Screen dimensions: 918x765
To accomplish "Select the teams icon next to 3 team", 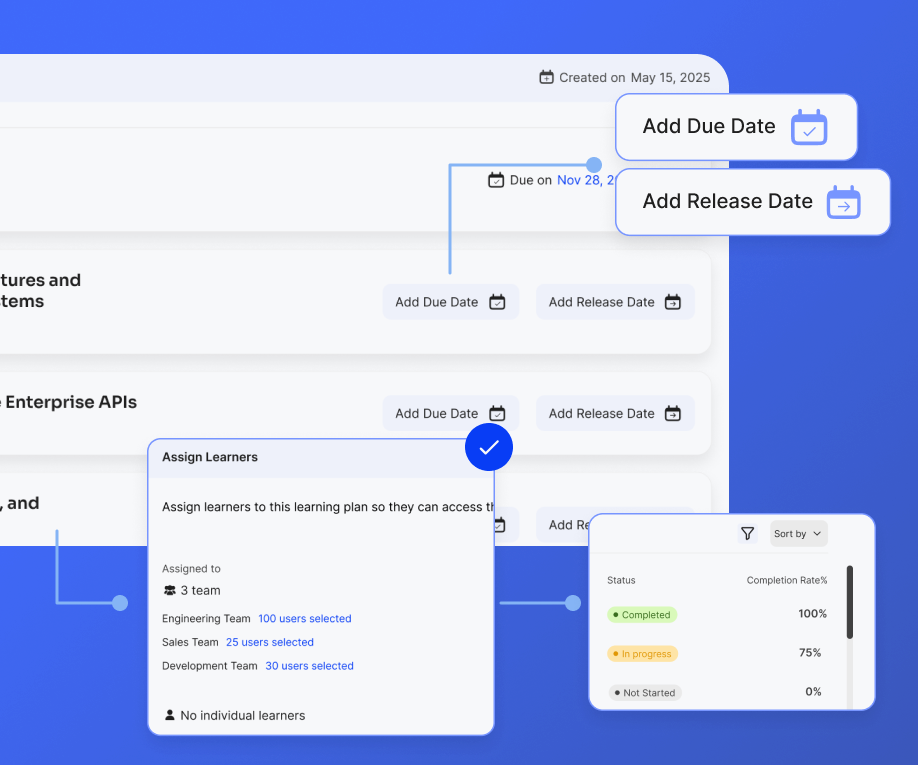I will pos(170,590).
